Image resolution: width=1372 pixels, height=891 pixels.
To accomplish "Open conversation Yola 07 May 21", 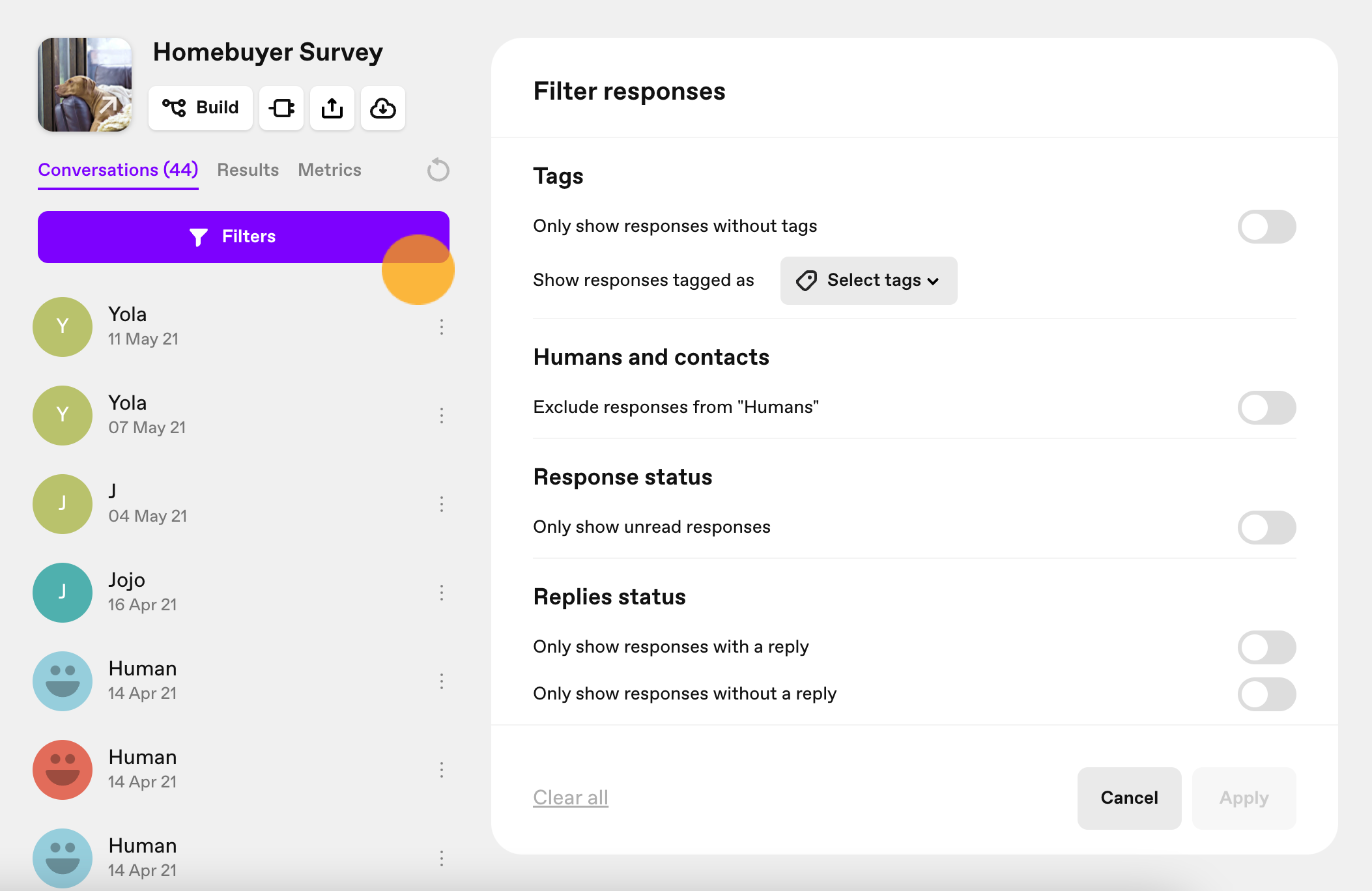I will tap(241, 416).
